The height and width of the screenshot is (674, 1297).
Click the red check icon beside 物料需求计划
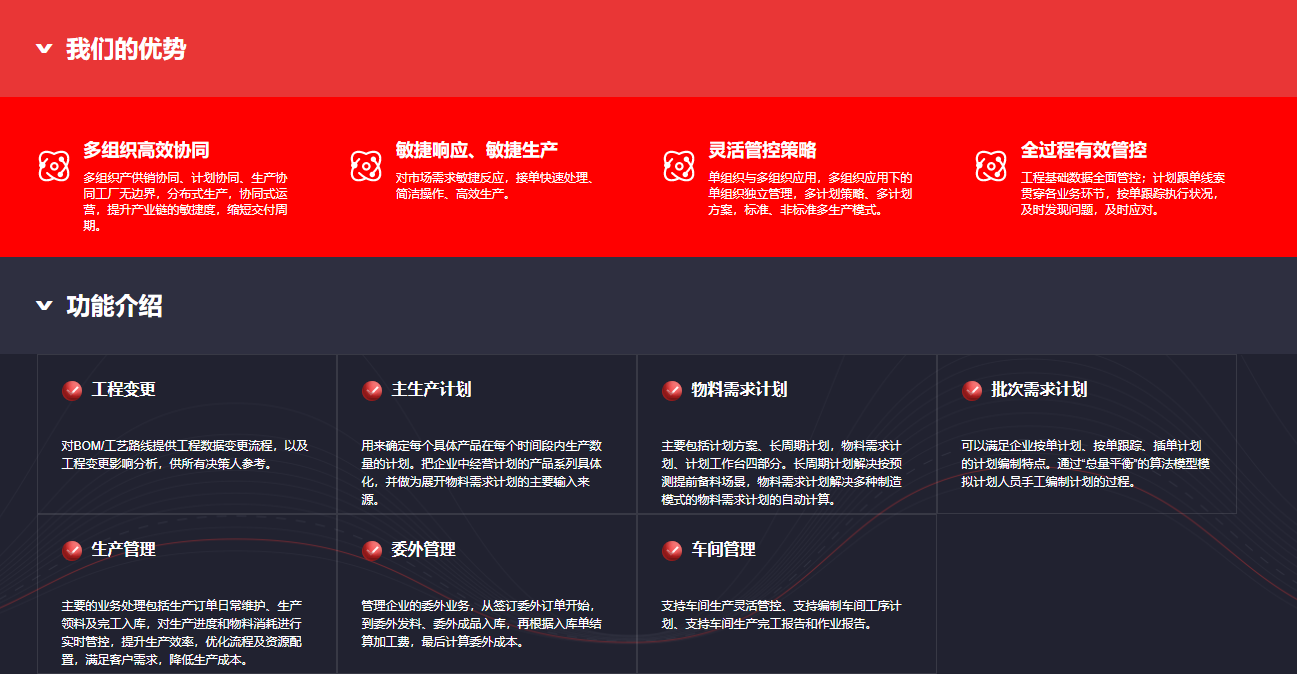tap(672, 390)
